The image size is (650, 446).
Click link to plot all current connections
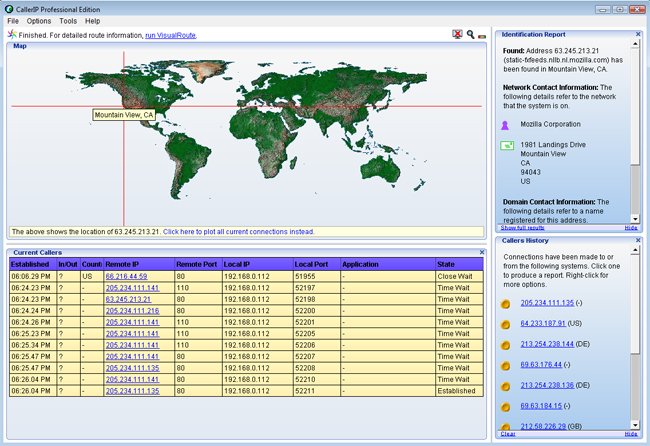(238, 231)
